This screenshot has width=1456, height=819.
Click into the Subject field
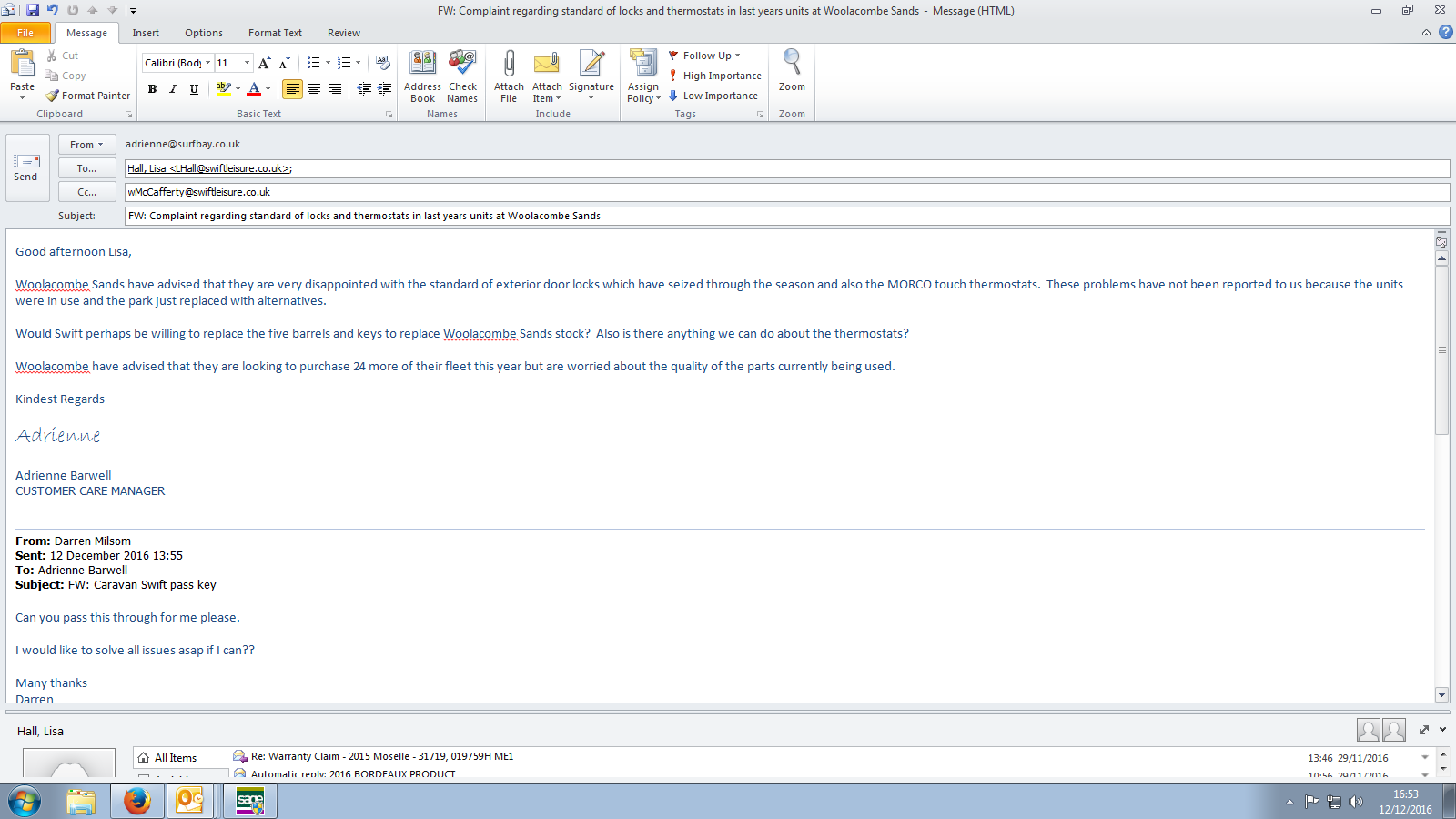coord(783,216)
